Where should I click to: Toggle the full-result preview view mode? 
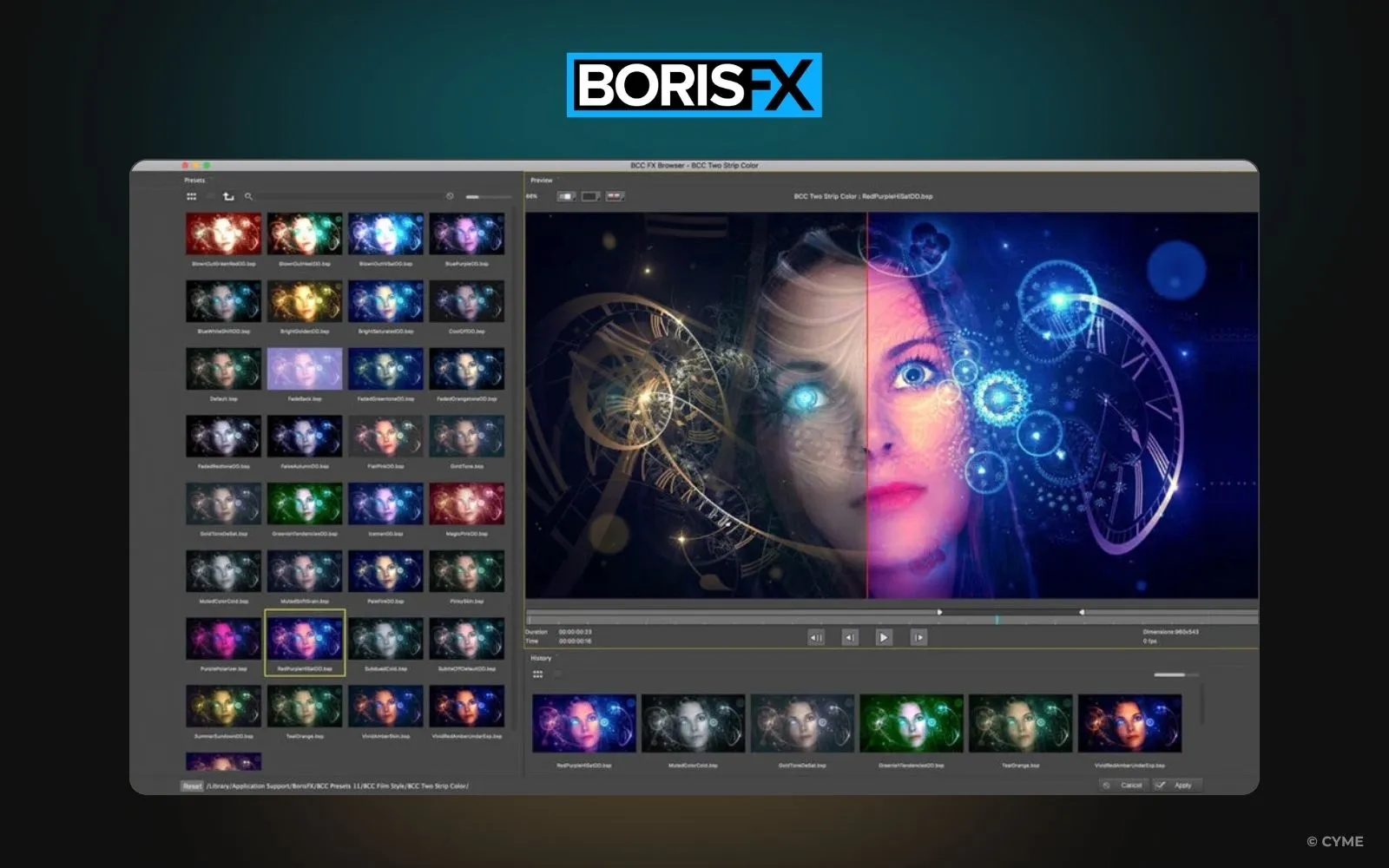click(565, 196)
